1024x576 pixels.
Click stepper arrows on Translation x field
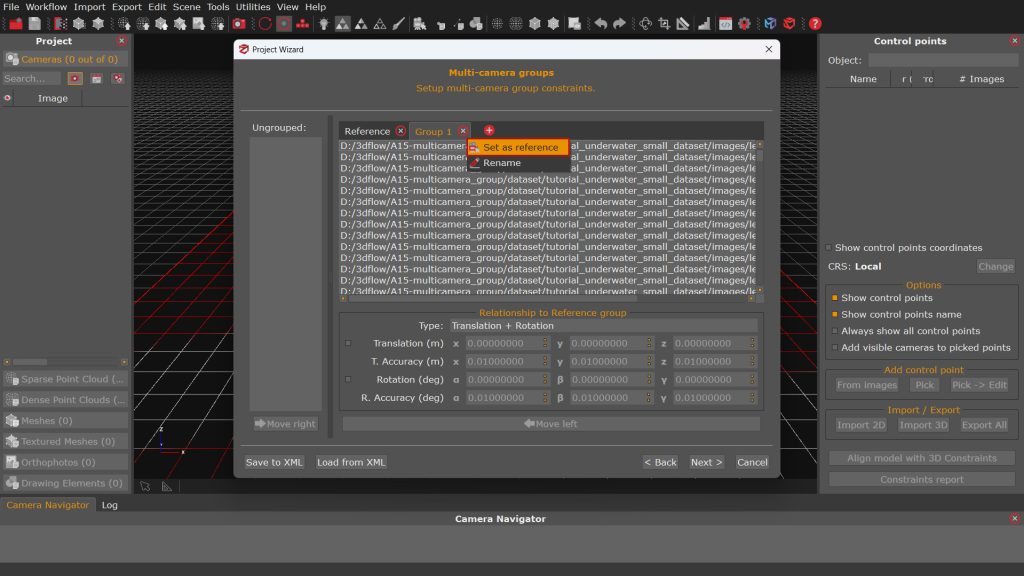pyautogui.click(x=546, y=344)
